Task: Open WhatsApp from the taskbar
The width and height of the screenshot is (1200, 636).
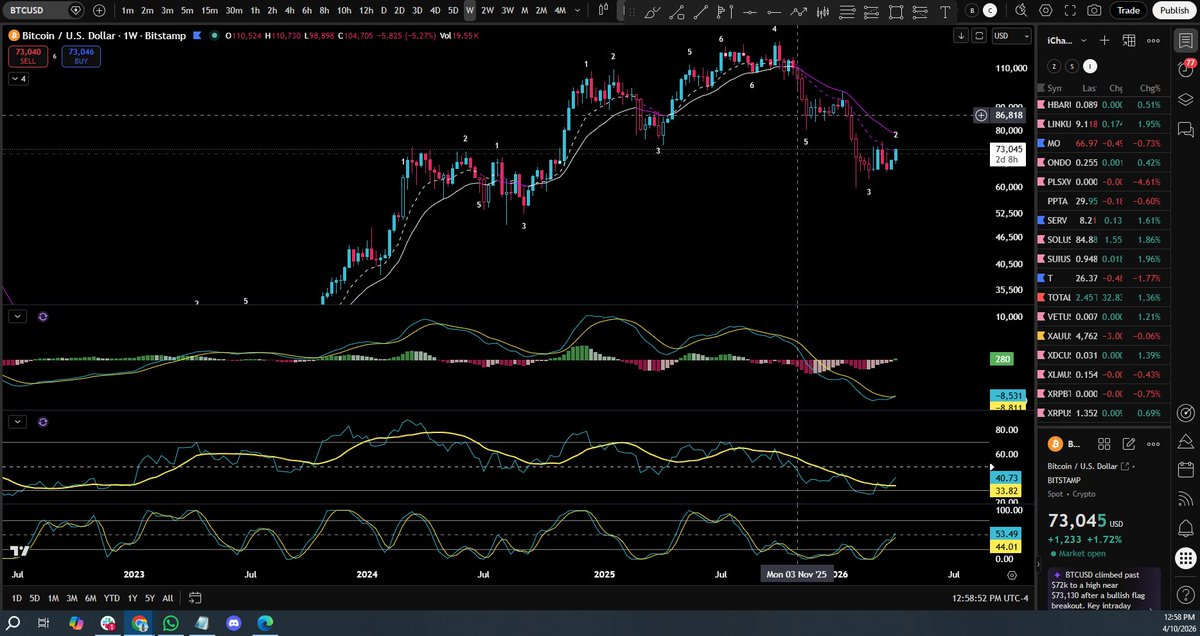Action: [170, 623]
